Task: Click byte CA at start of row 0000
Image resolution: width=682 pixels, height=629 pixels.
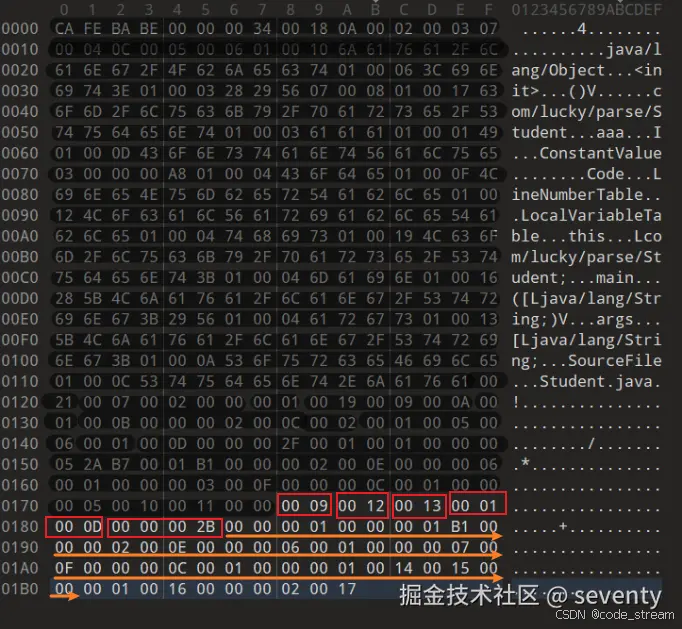Action: tap(64, 29)
